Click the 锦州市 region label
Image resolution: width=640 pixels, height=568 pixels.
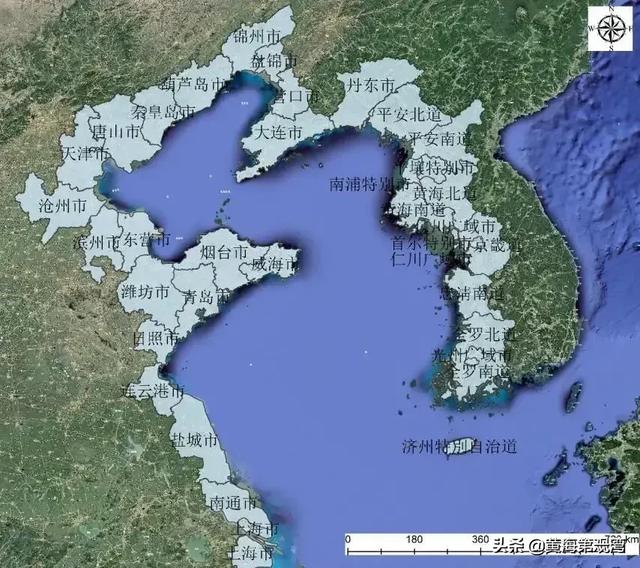tap(257, 37)
